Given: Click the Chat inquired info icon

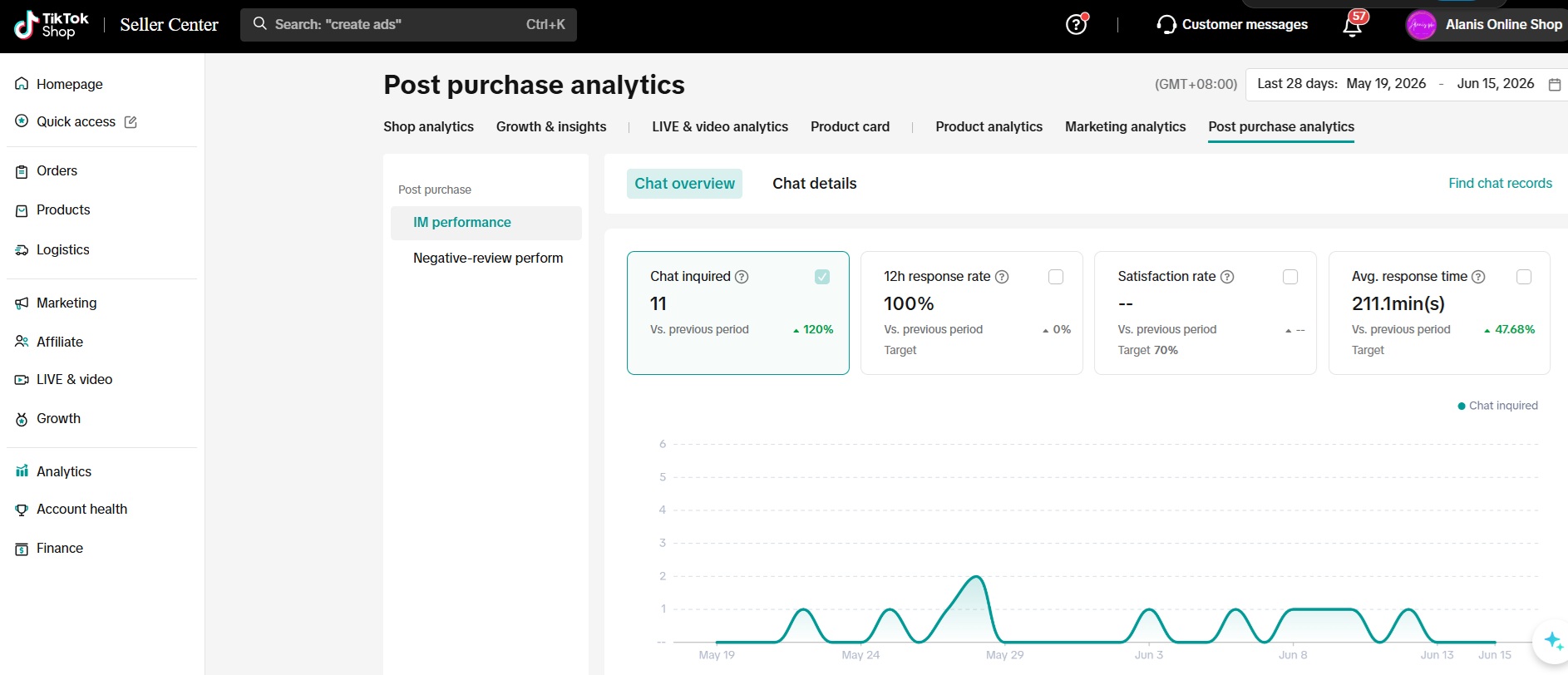Looking at the screenshot, I should pos(742,277).
